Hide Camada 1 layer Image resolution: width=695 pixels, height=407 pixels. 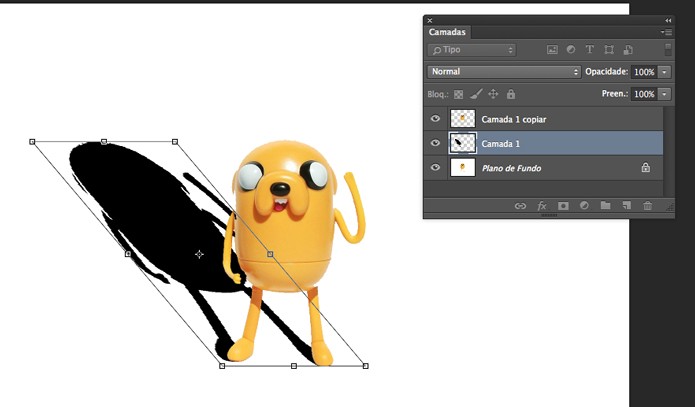click(x=435, y=143)
